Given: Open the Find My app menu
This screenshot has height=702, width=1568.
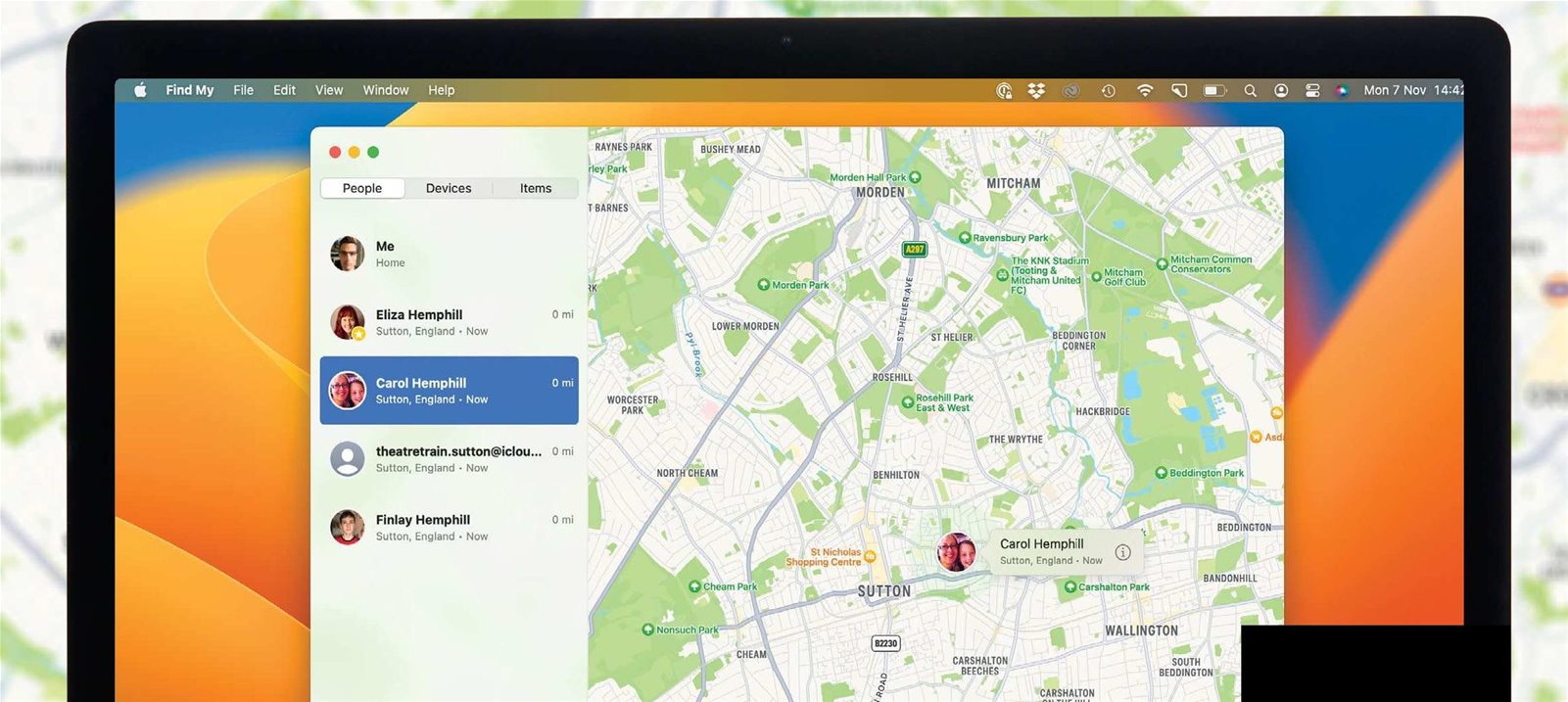Looking at the screenshot, I should (x=190, y=90).
